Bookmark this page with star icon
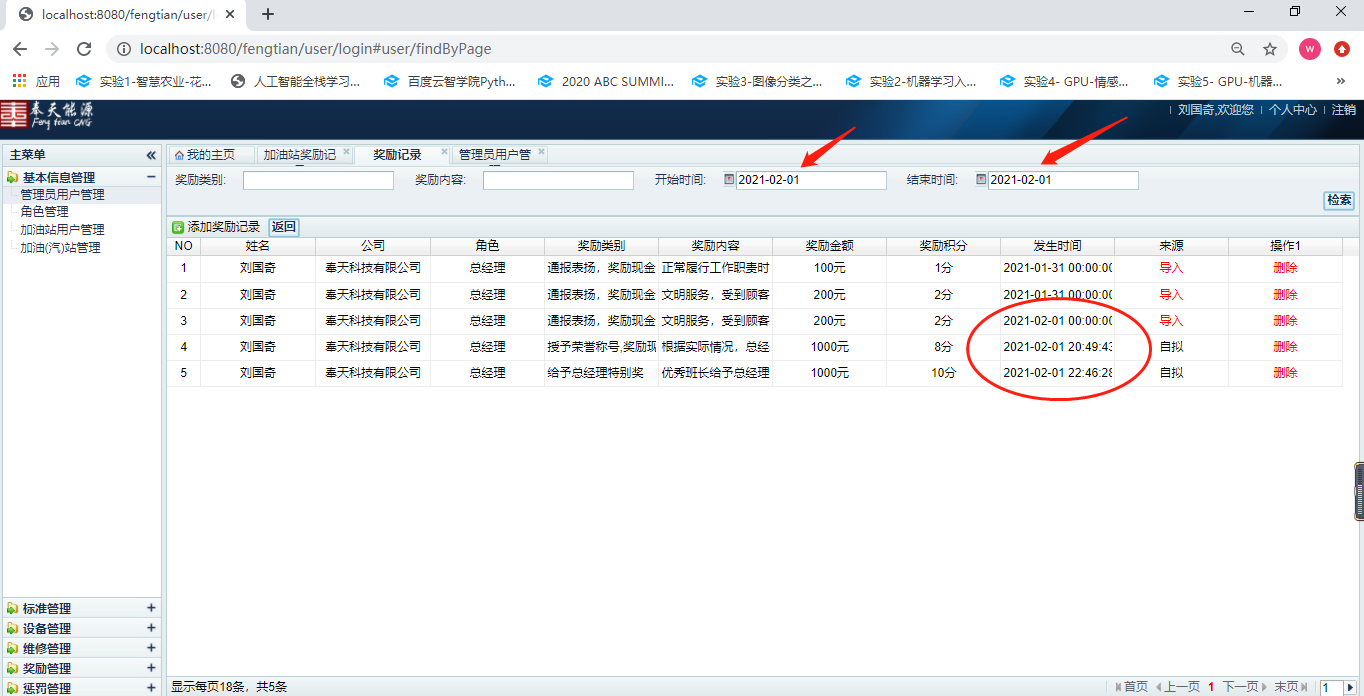 tap(1270, 49)
